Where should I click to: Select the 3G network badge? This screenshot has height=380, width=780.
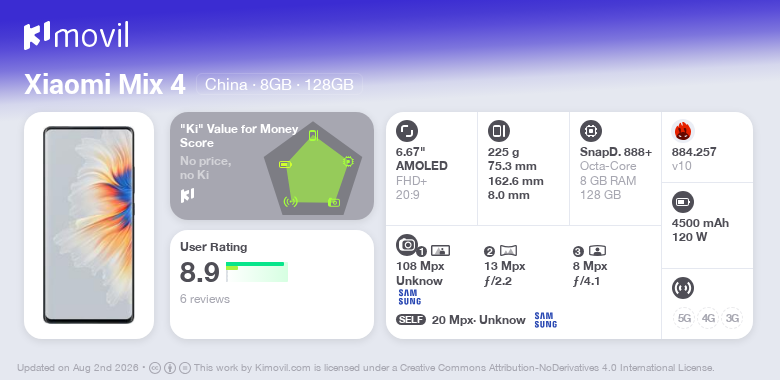(732, 318)
